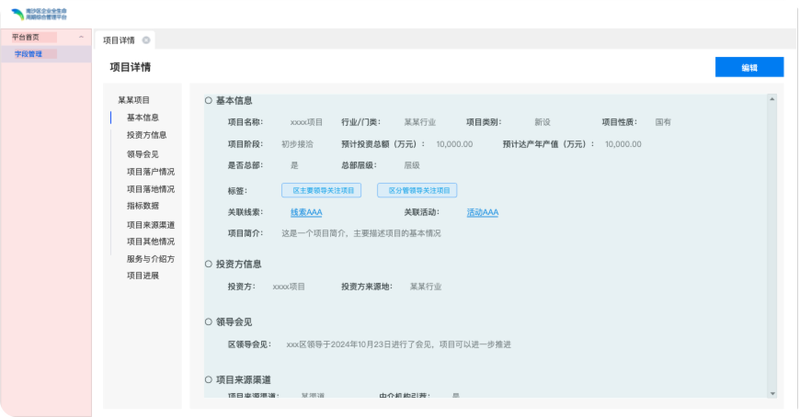Jump to 项目落户情况 in the anchor list
800x417 pixels.
151,171
